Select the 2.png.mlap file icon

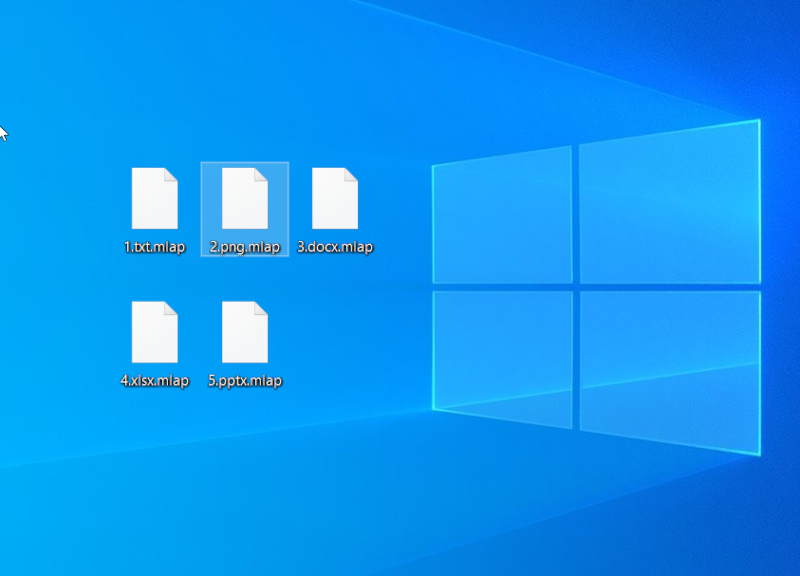point(245,198)
